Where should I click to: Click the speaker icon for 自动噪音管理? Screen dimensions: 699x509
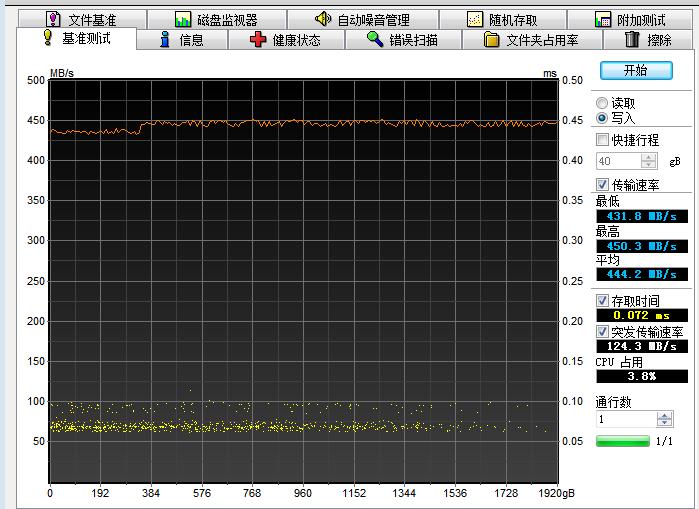323,19
